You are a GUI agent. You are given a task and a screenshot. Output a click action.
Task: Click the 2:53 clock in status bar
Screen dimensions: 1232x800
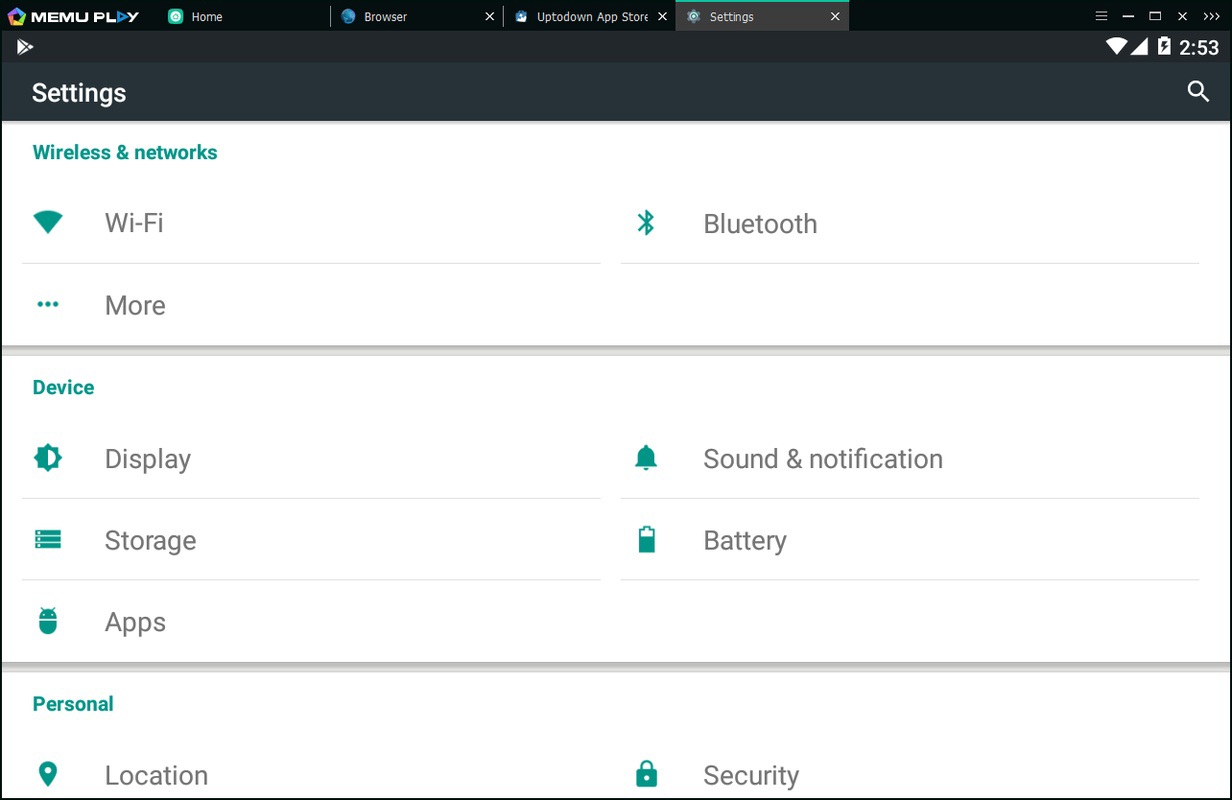tap(1199, 47)
